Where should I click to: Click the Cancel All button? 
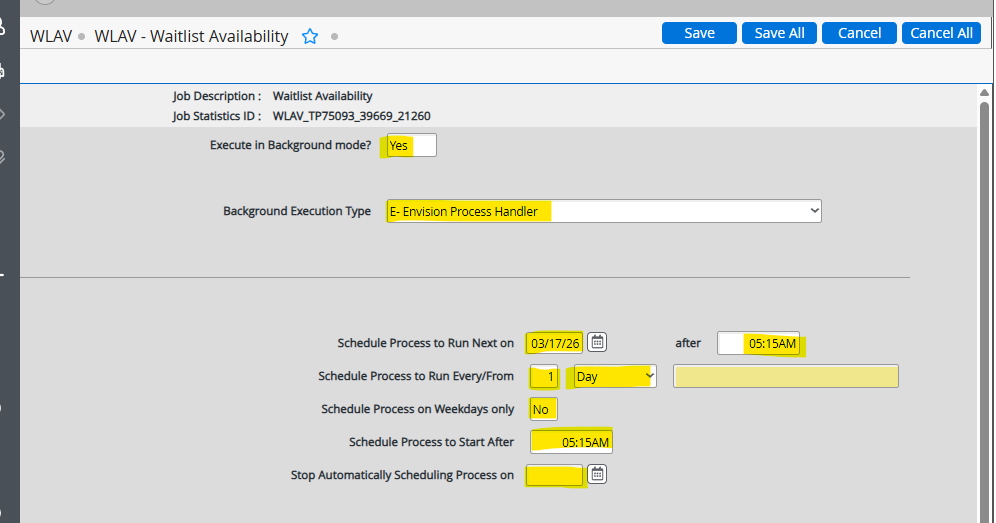941,33
